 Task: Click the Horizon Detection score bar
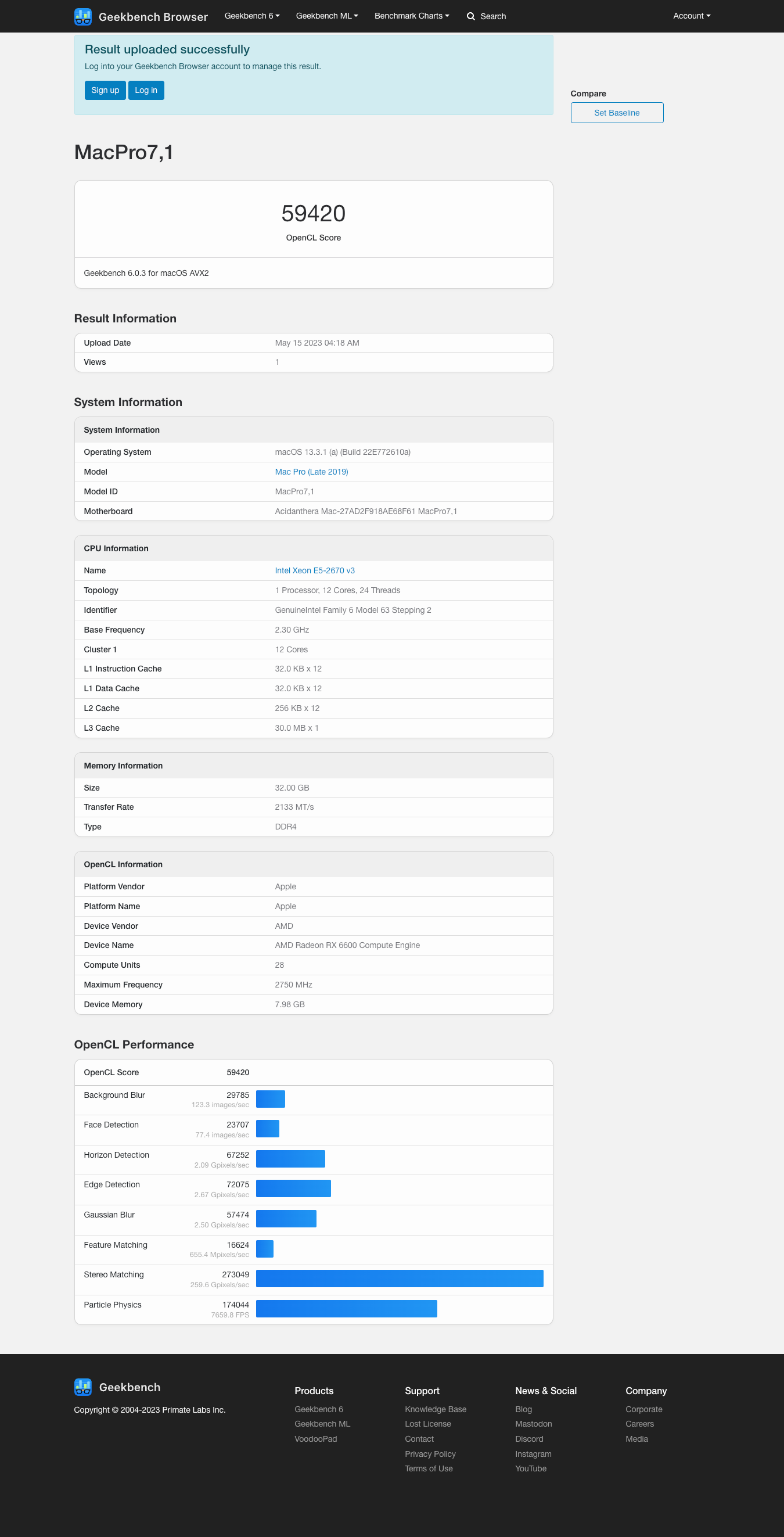coord(290,1159)
